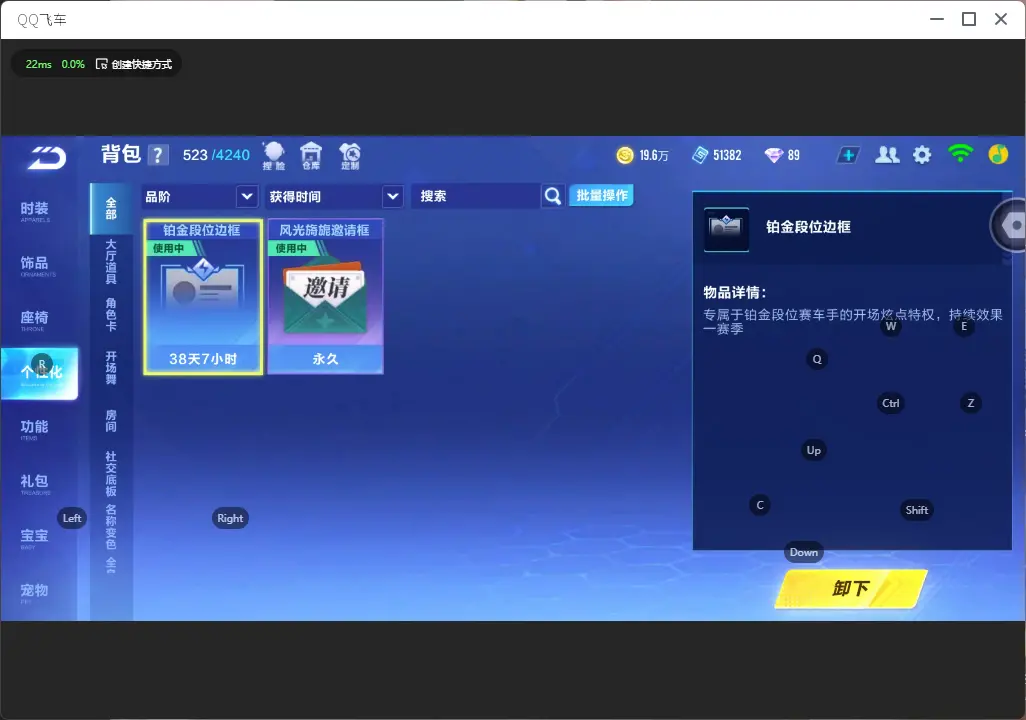Open the 时装 apparel category

35,210
